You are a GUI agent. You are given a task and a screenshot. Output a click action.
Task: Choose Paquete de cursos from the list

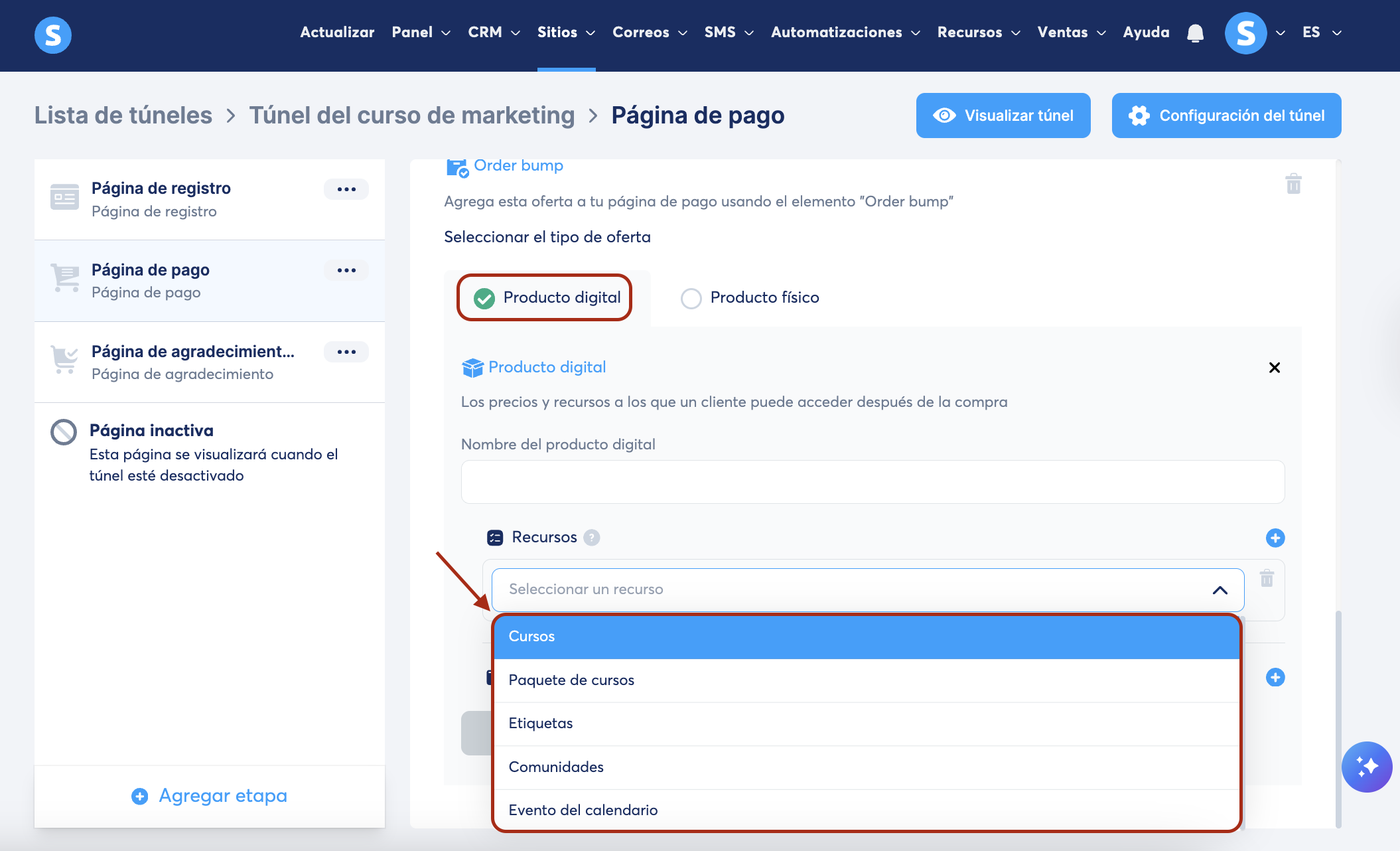pyautogui.click(x=571, y=680)
